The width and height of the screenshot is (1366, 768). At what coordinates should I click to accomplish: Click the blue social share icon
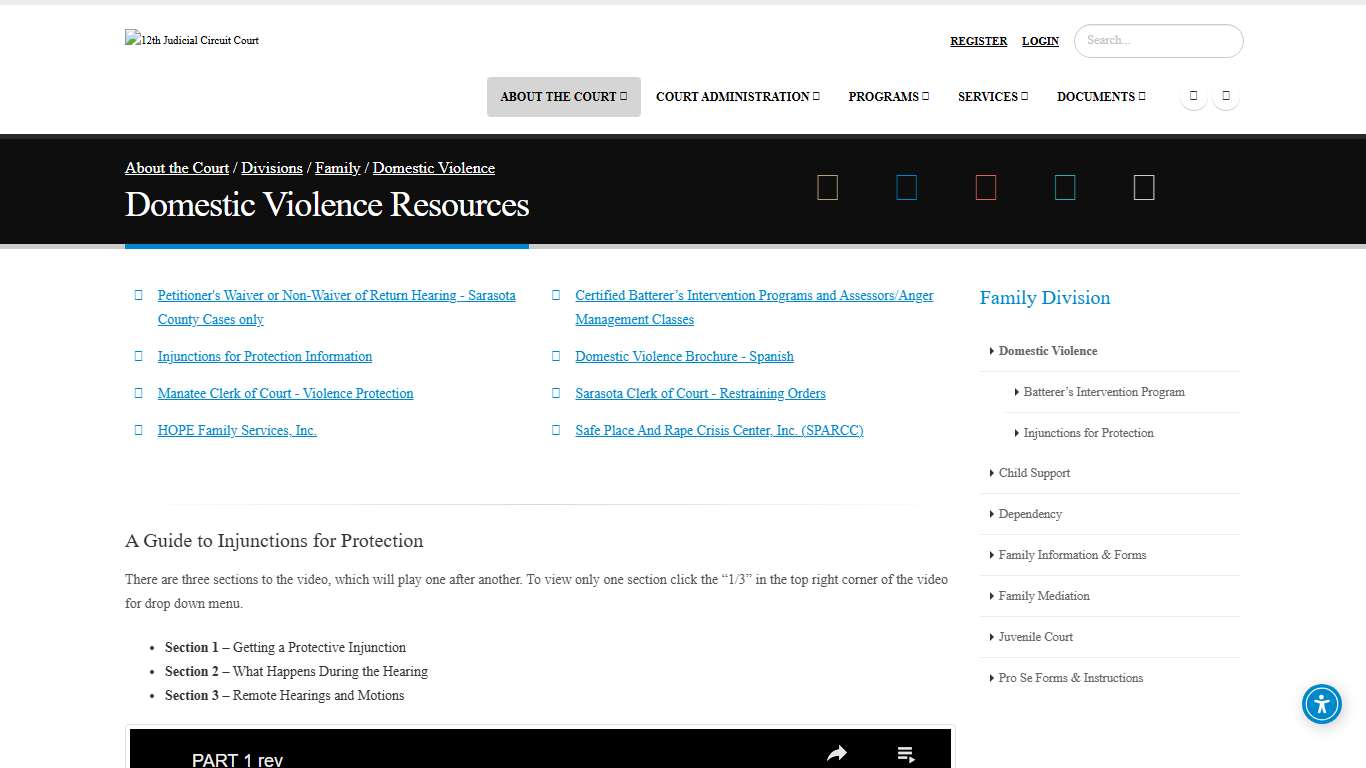(x=906, y=187)
